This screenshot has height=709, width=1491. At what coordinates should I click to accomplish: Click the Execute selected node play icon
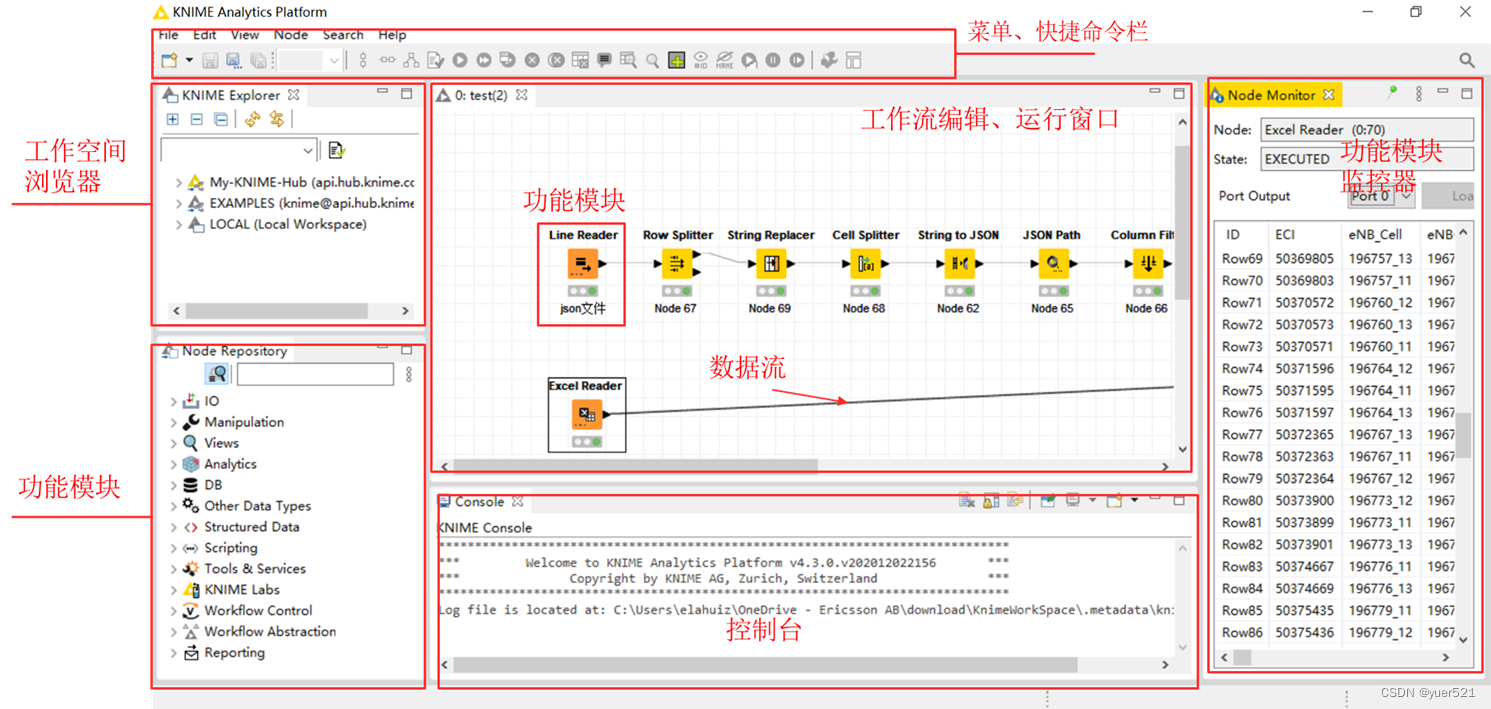pos(460,60)
